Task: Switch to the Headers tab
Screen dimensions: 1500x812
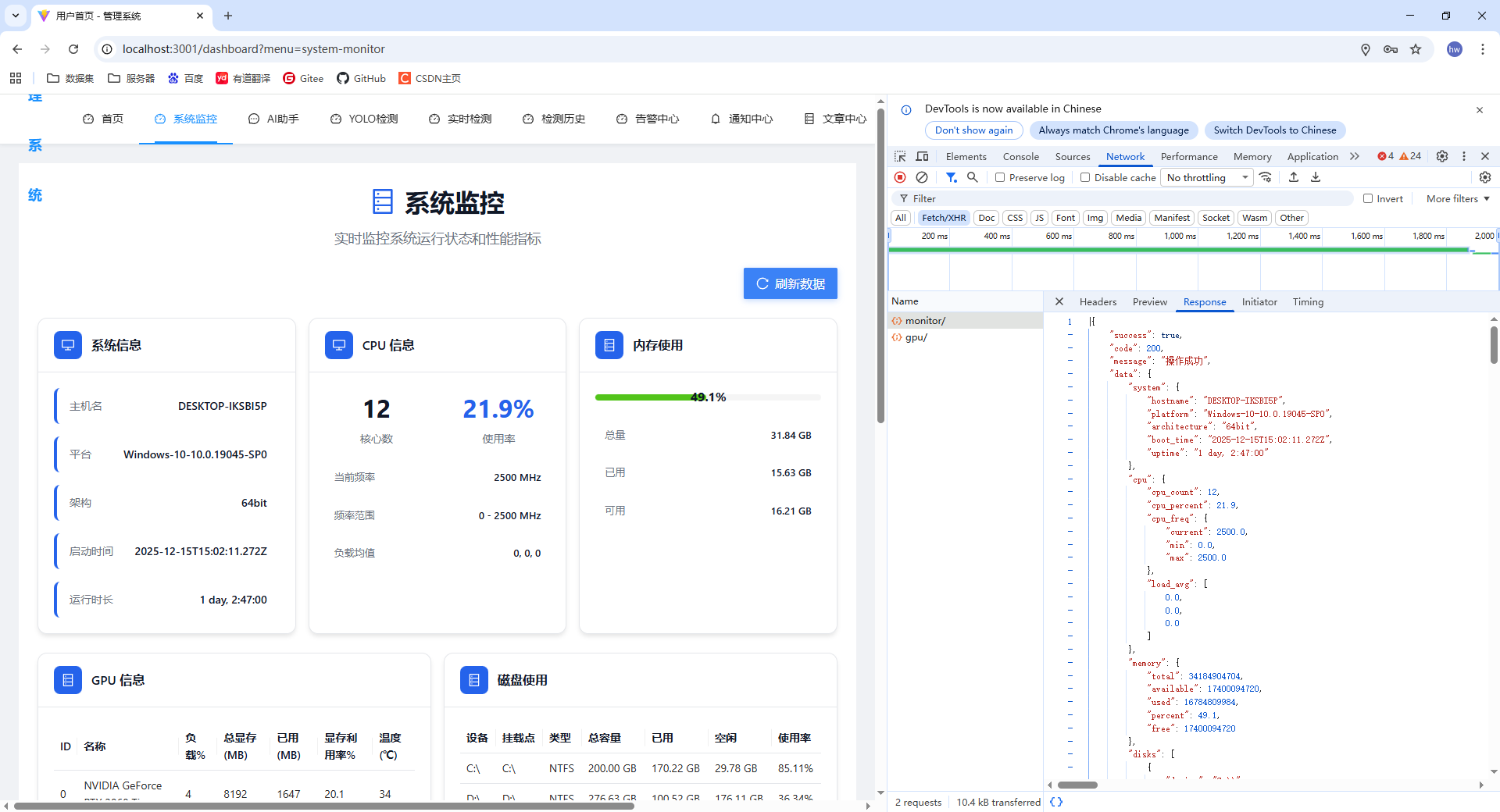Action: (1098, 301)
